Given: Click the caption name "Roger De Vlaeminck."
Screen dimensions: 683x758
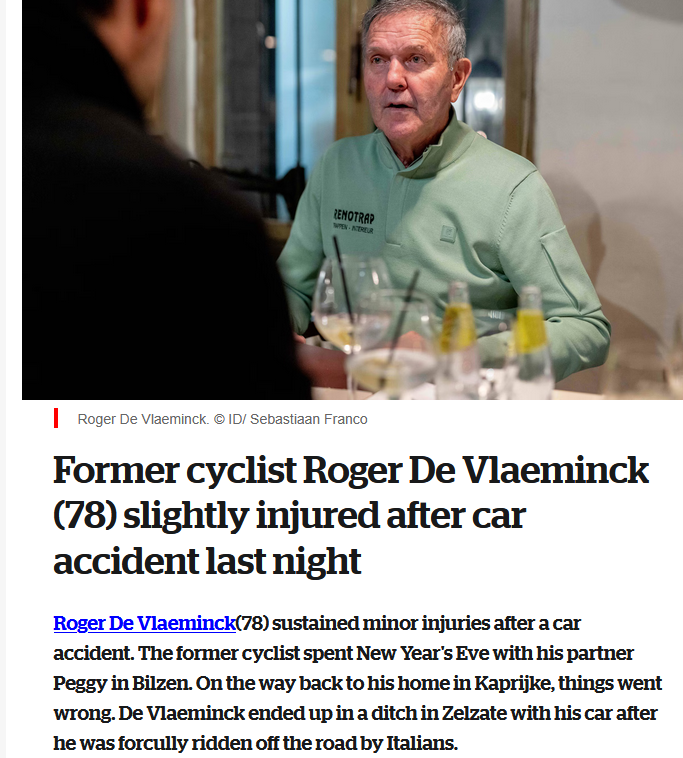Looking at the screenshot, I should [143, 419].
